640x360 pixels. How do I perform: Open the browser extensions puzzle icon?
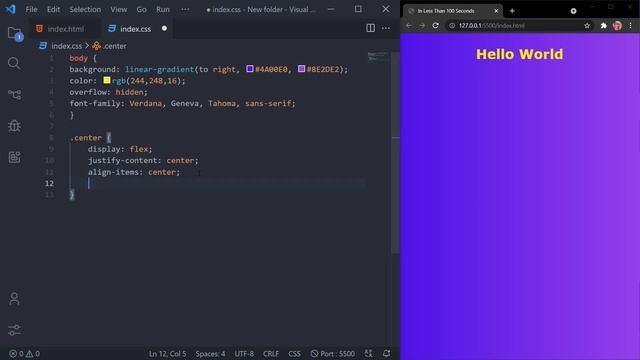pos(604,25)
